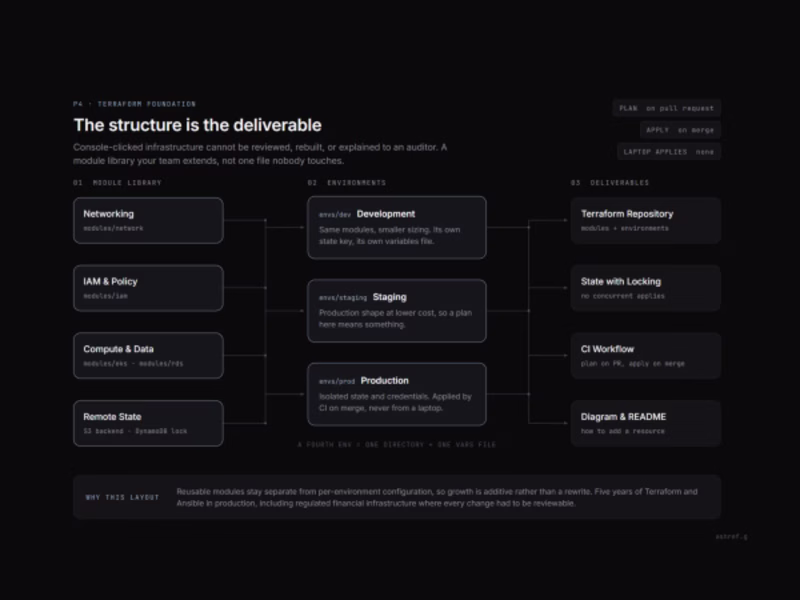Click the Production shape at lower cost description

coord(395,318)
